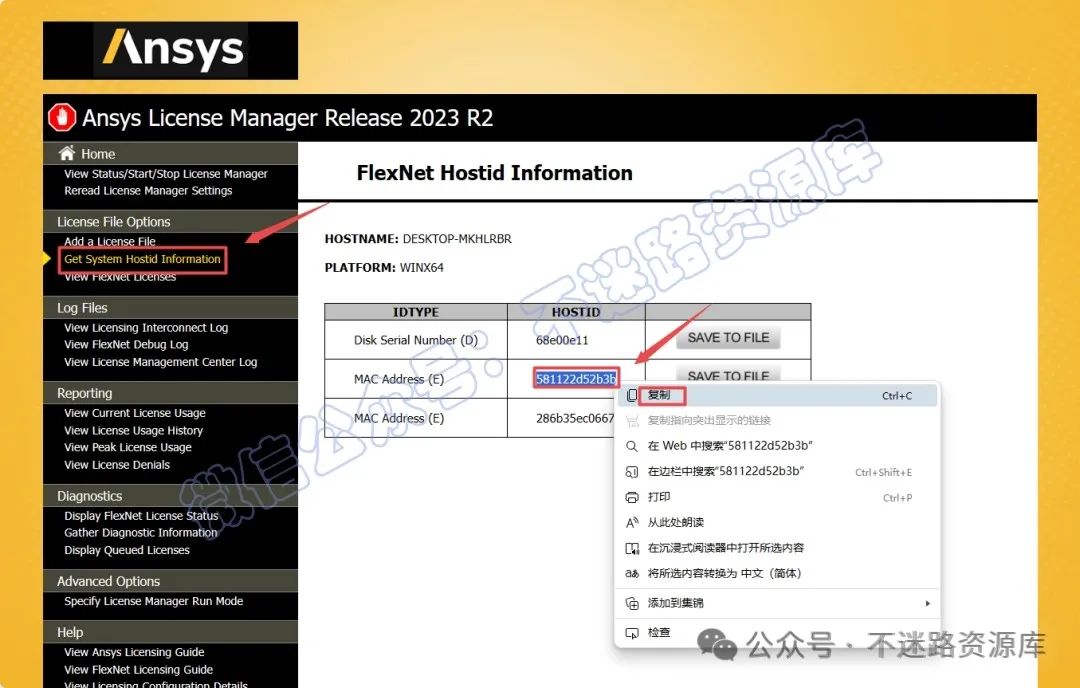
Task: Click the printer icon in the context menu
Action: pyautogui.click(x=632, y=497)
